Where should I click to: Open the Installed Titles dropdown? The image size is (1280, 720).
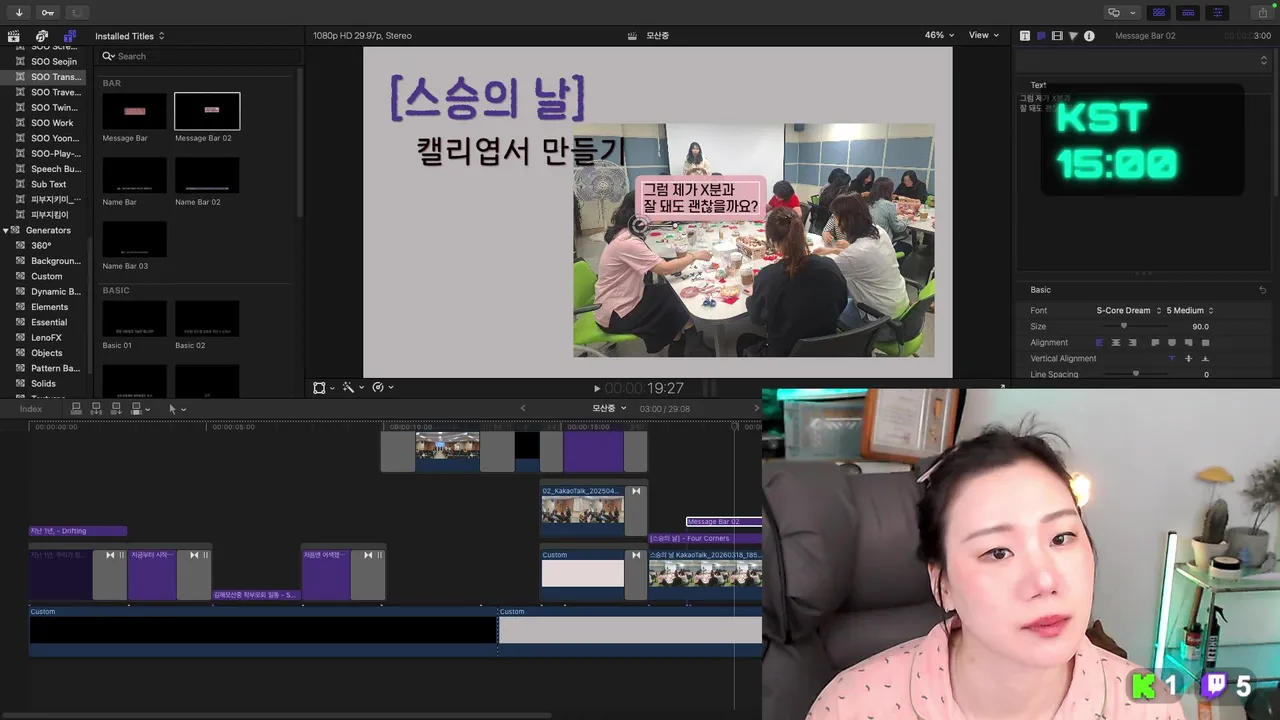(x=130, y=36)
